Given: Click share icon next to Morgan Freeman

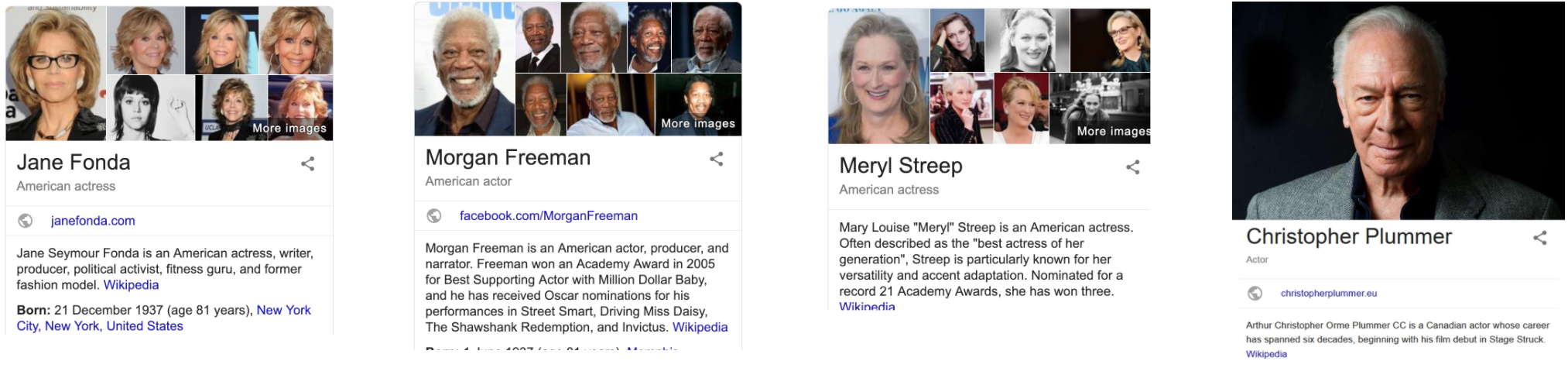Looking at the screenshot, I should point(717,159).
